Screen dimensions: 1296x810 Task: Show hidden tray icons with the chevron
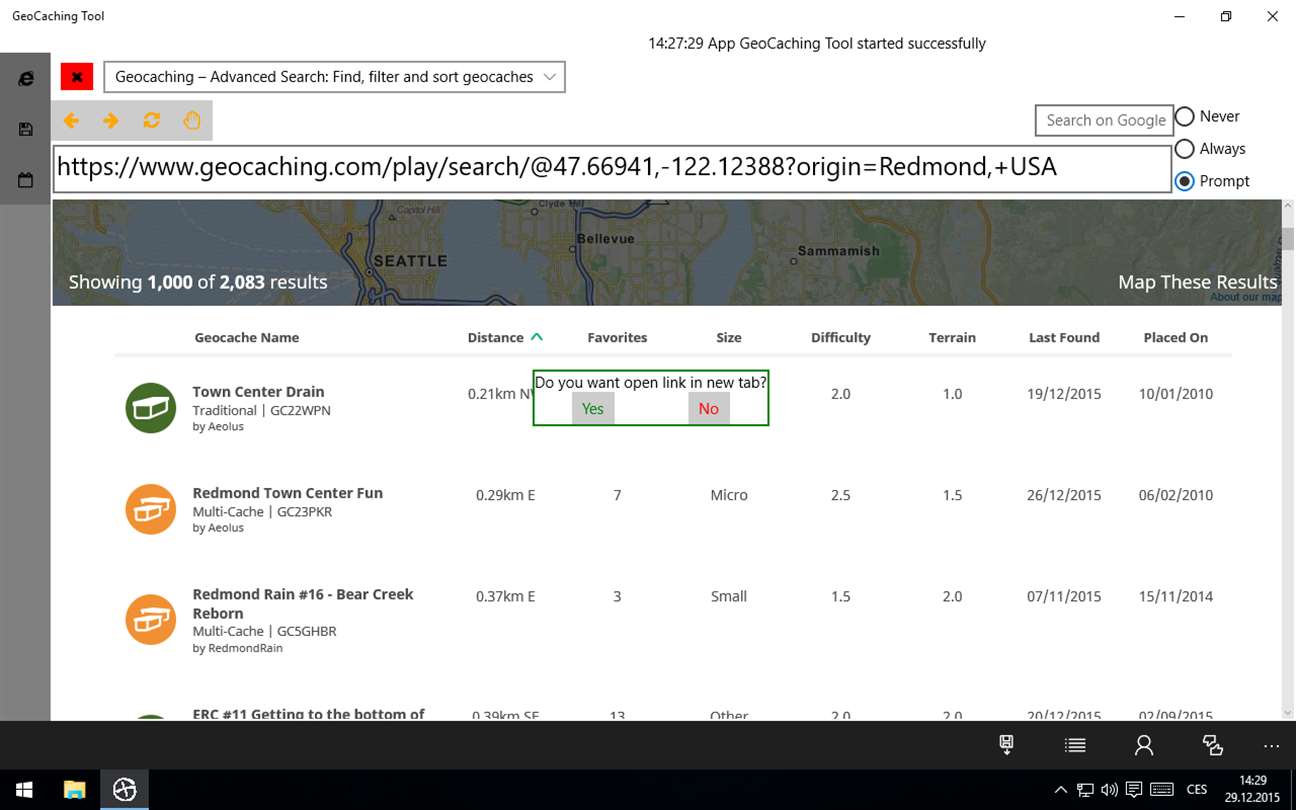pos(1060,790)
